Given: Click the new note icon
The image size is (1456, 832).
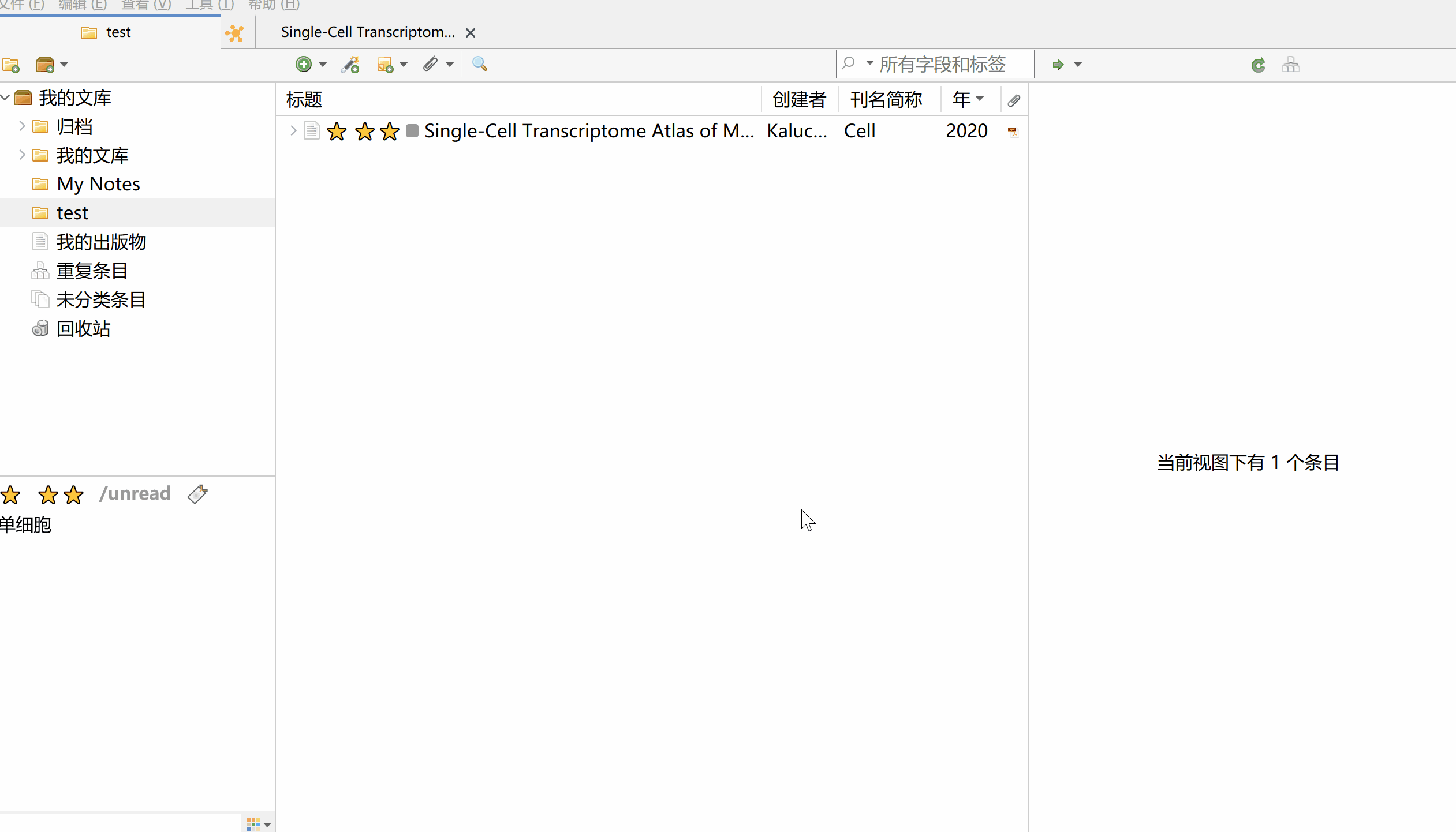Looking at the screenshot, I should (x=385, y=64).
